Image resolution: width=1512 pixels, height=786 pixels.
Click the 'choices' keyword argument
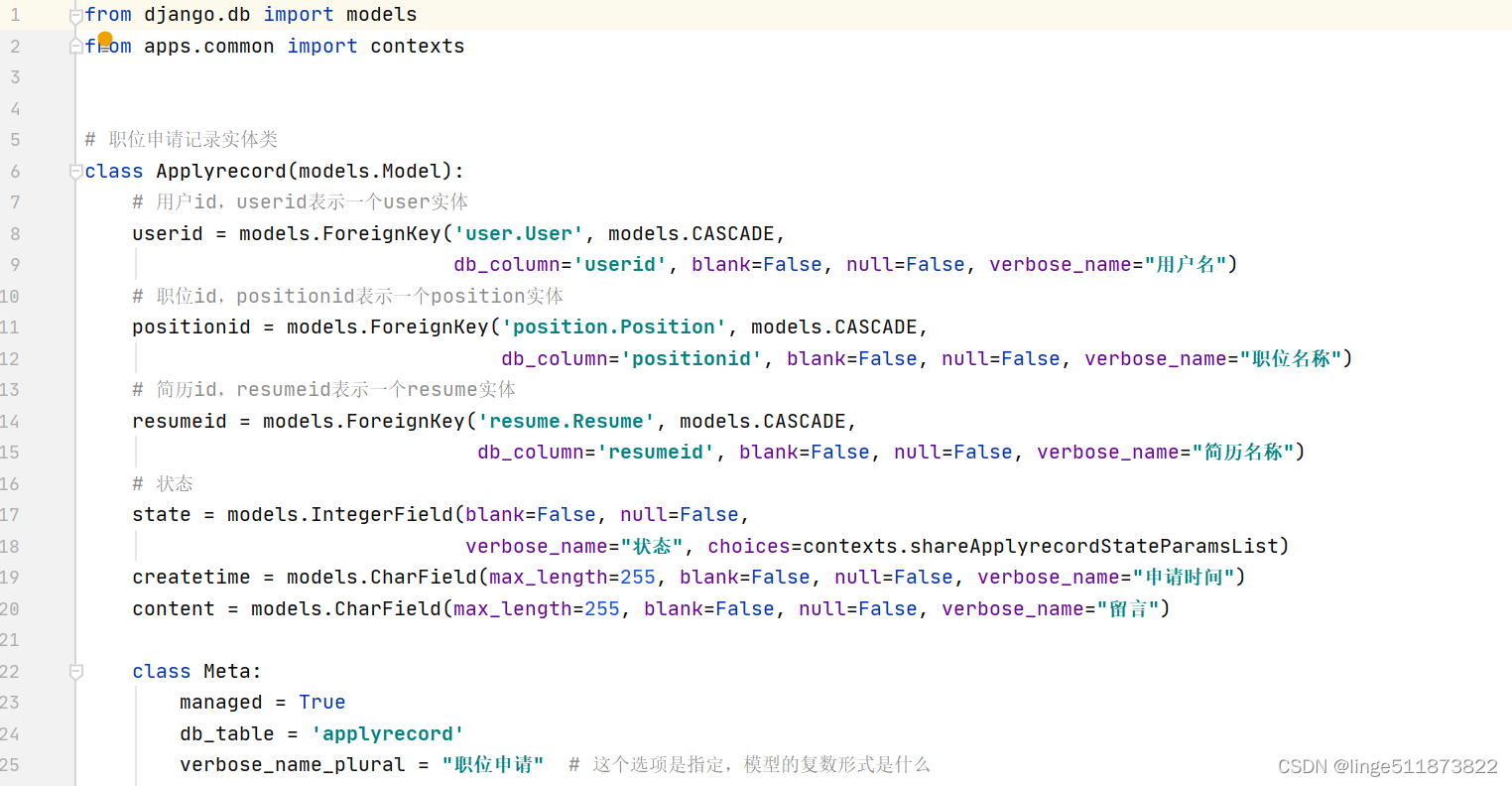click(749, 547)
